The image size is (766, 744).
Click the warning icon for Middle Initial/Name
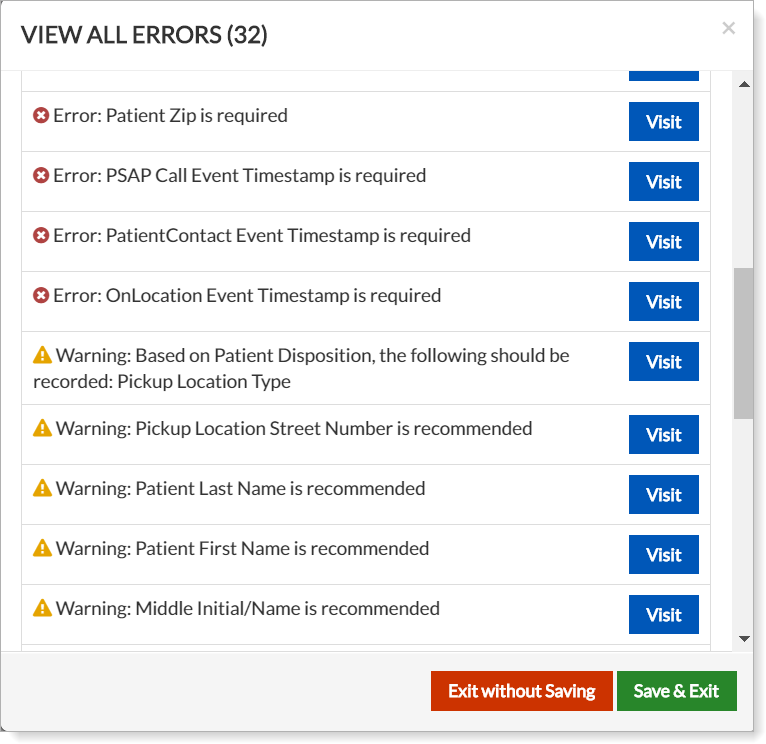tap(42, 608)
